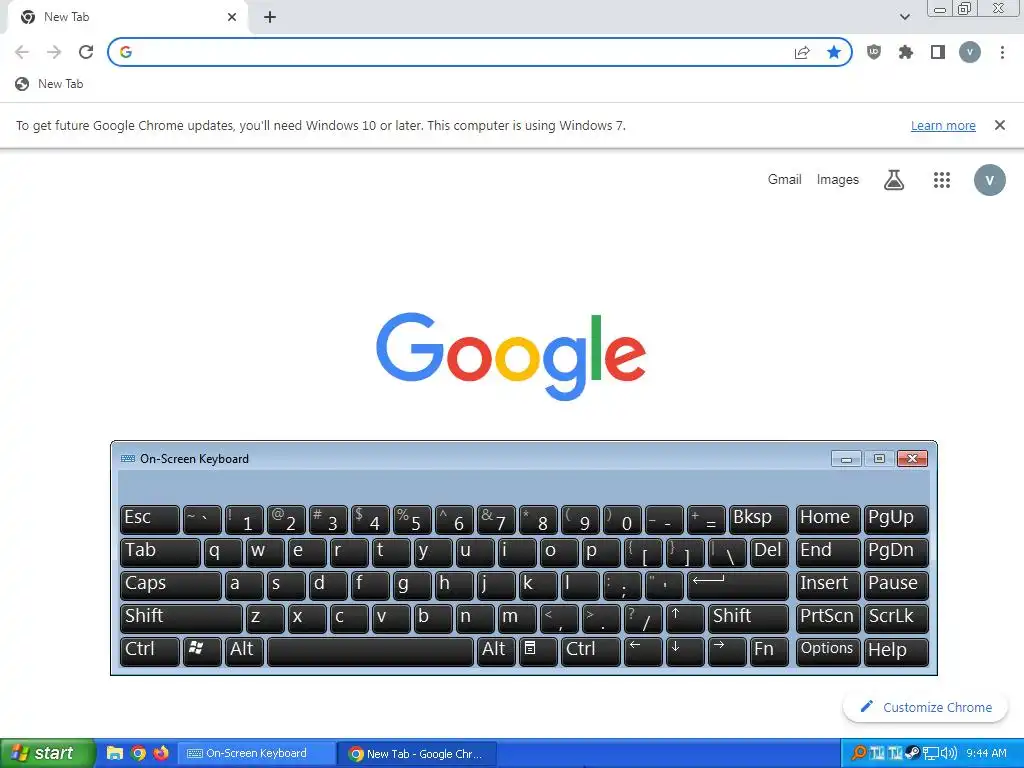This screenshot has width=1024, height=768.
Task: Open the uBlock shield extension icon
Action: click(874, 52)
